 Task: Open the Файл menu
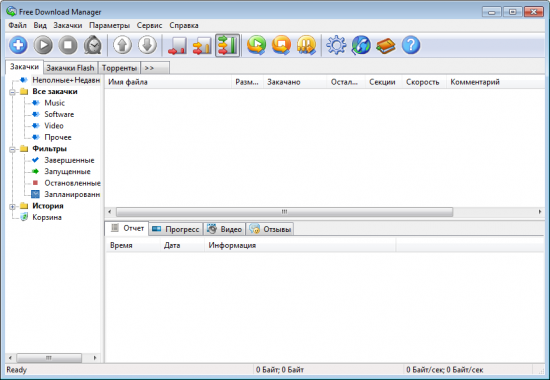[x=18, y=25]
